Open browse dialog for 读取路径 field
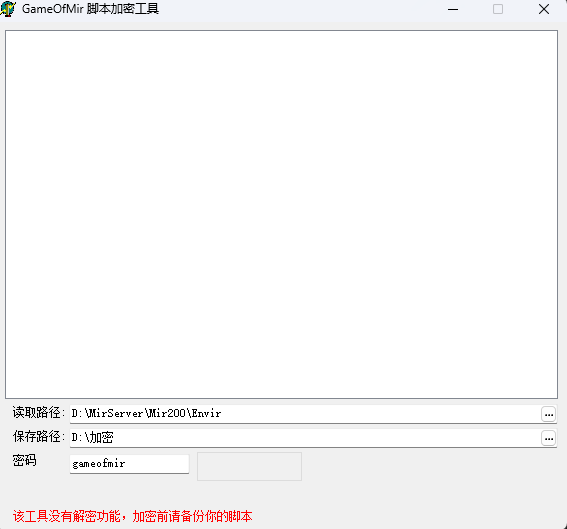Screen dimensions: 567x529 (549, 414)
